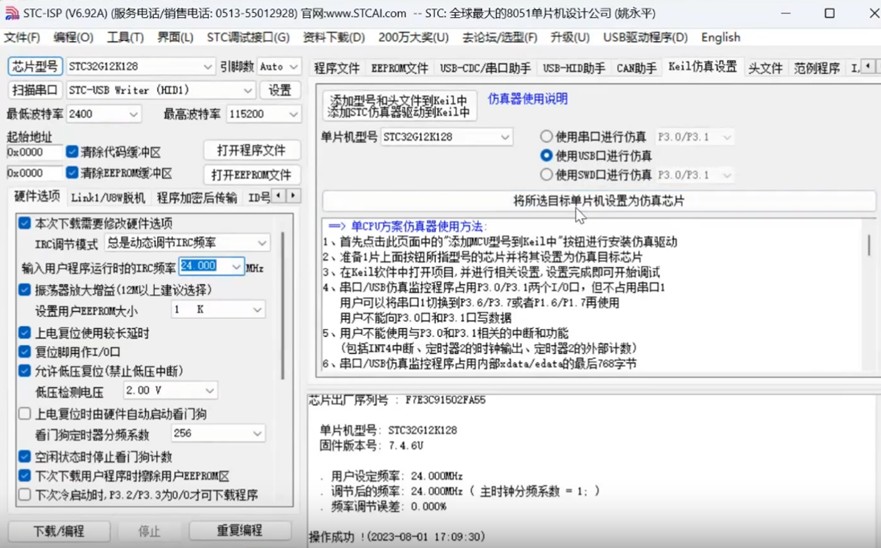Toggle 清除EEPROM缓冲区 checkbox

pyautogui.click(x=72, y=172)
